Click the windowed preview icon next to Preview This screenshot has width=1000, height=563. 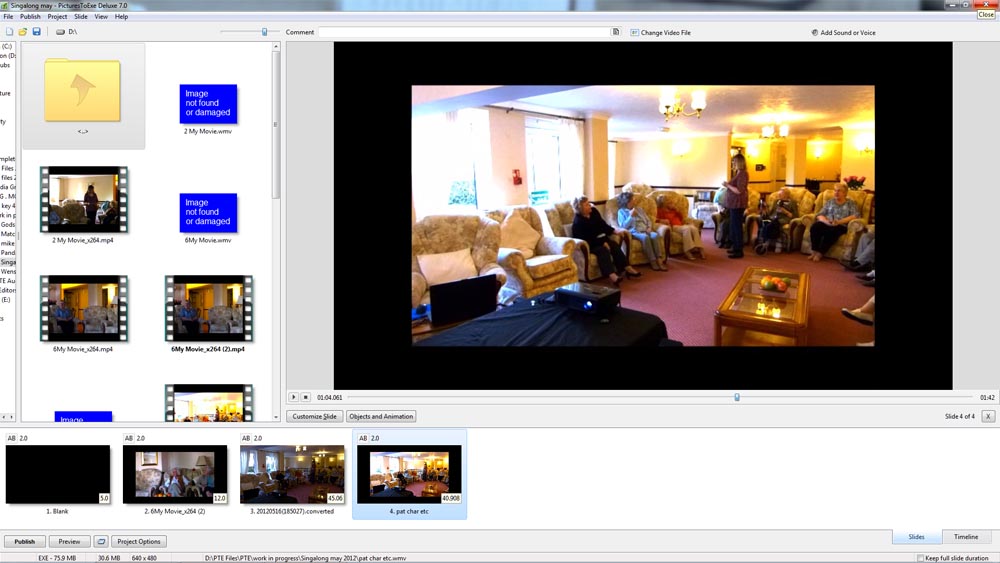click(x=101, y=541)
